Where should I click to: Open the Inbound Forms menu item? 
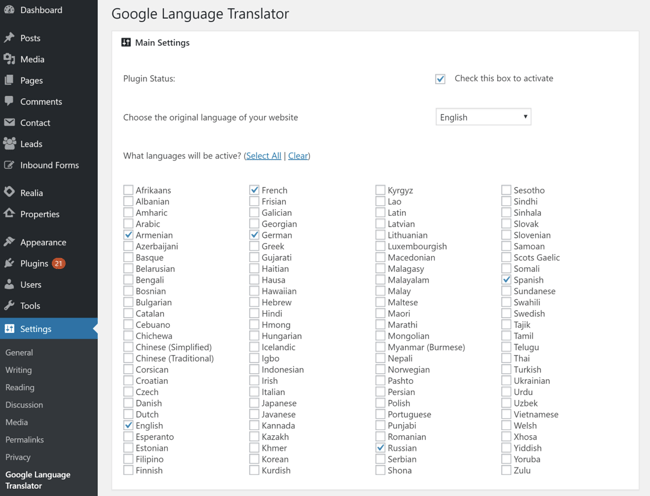click(x=49, y=165)
